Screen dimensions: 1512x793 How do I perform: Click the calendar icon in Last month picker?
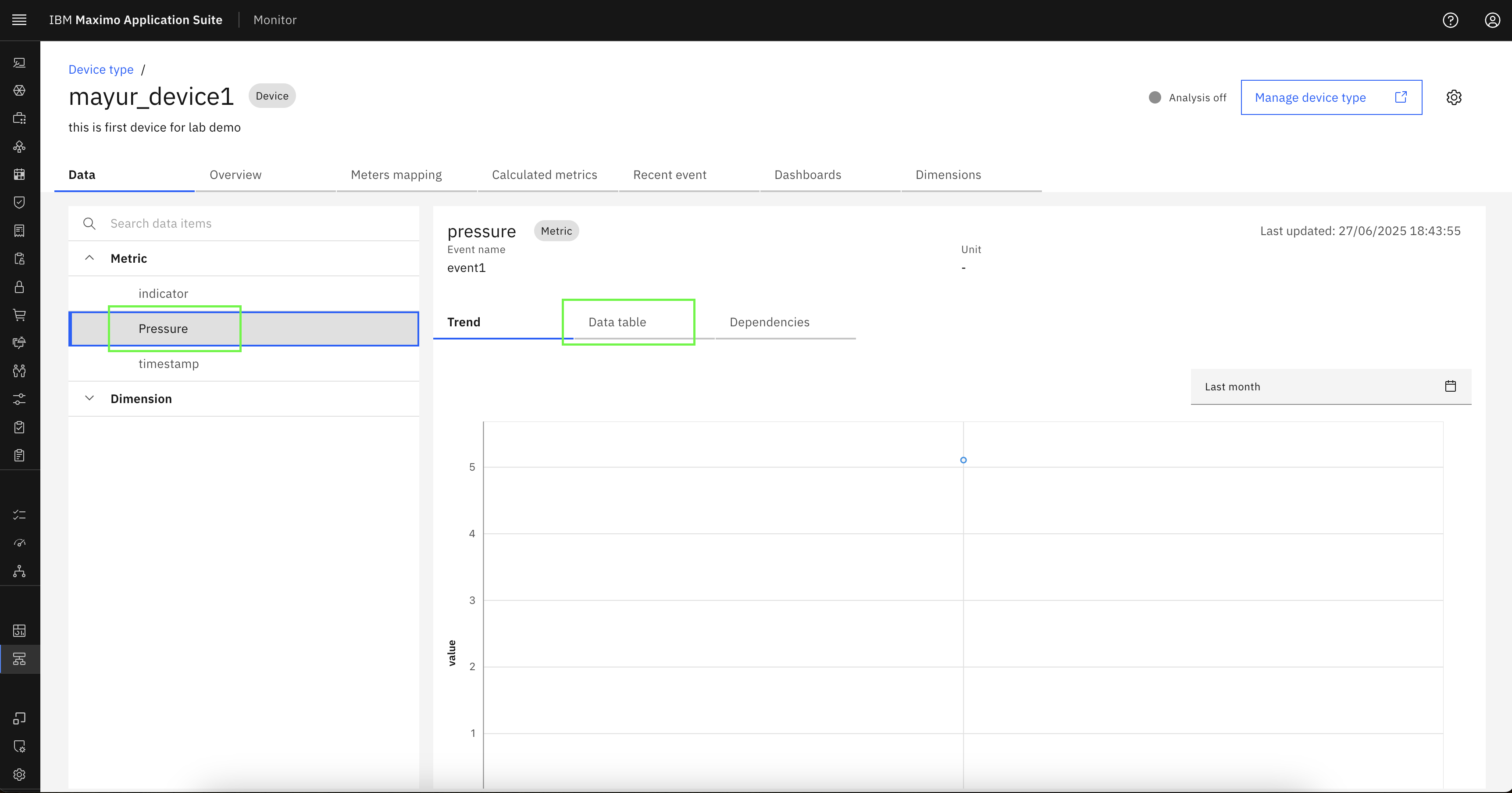pos(1450,386)
